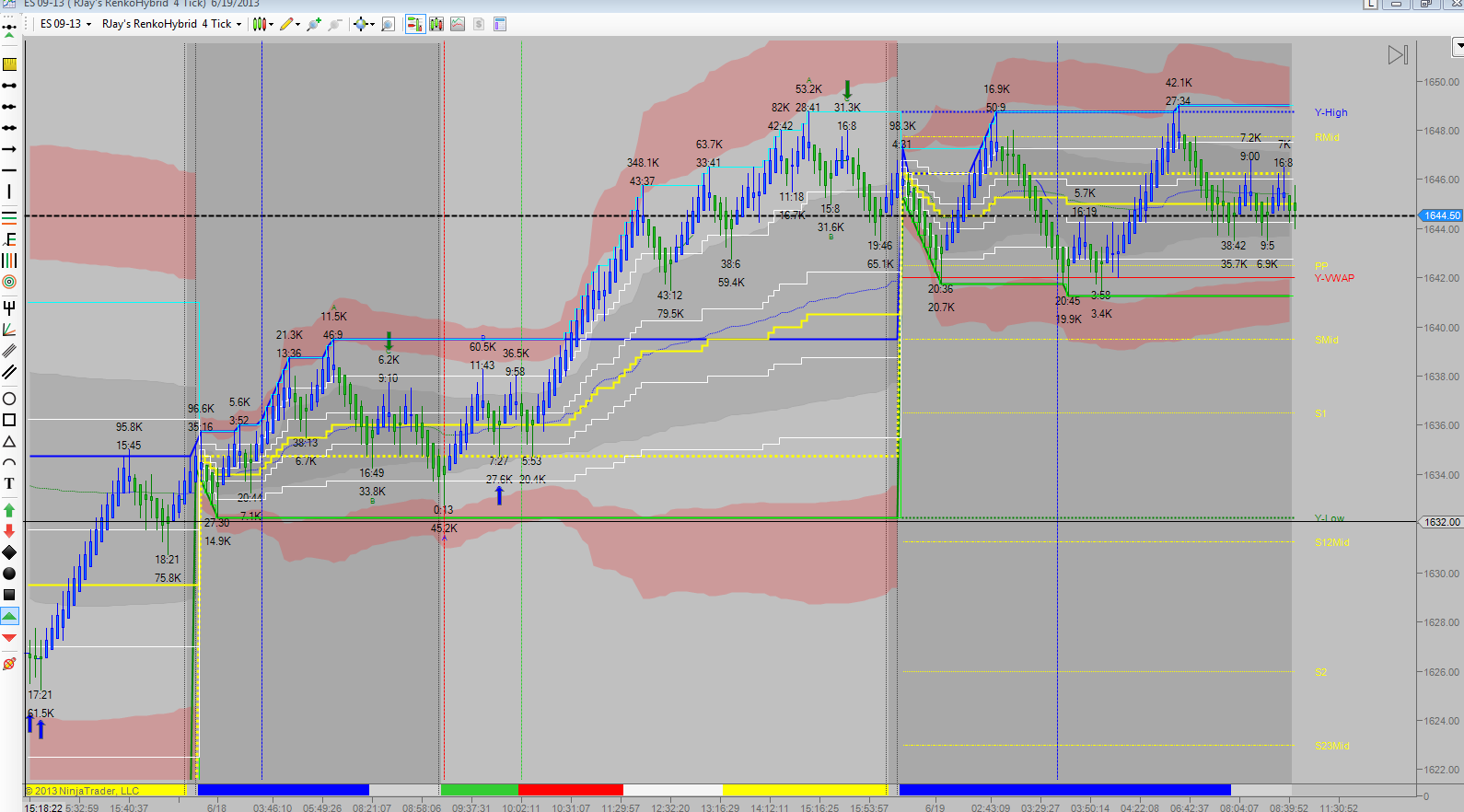Jump to latest bar with skip-forward arrow
Viewport: 1464px width, 812px height.
(x=1398, y=55)
